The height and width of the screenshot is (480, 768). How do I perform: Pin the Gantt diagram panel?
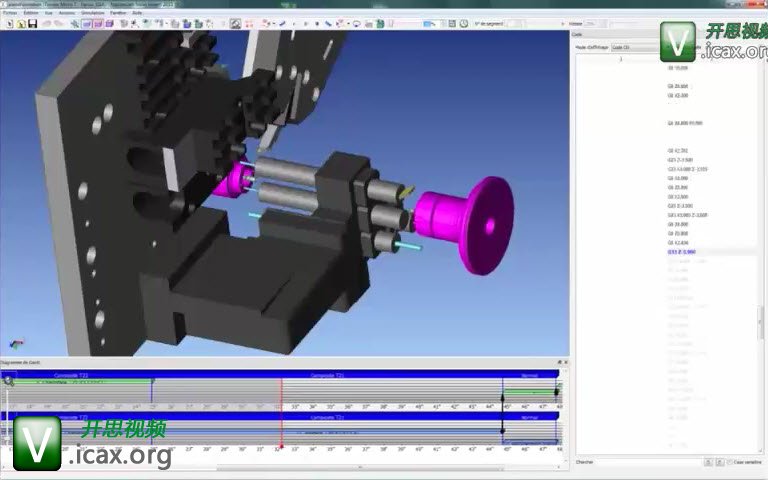tap(559, 362)
